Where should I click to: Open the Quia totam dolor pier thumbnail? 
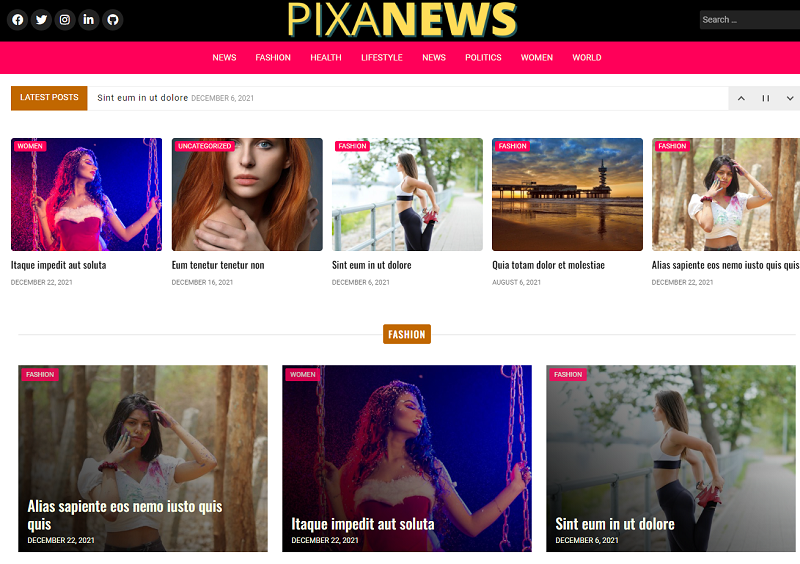[x=567, y=194]
